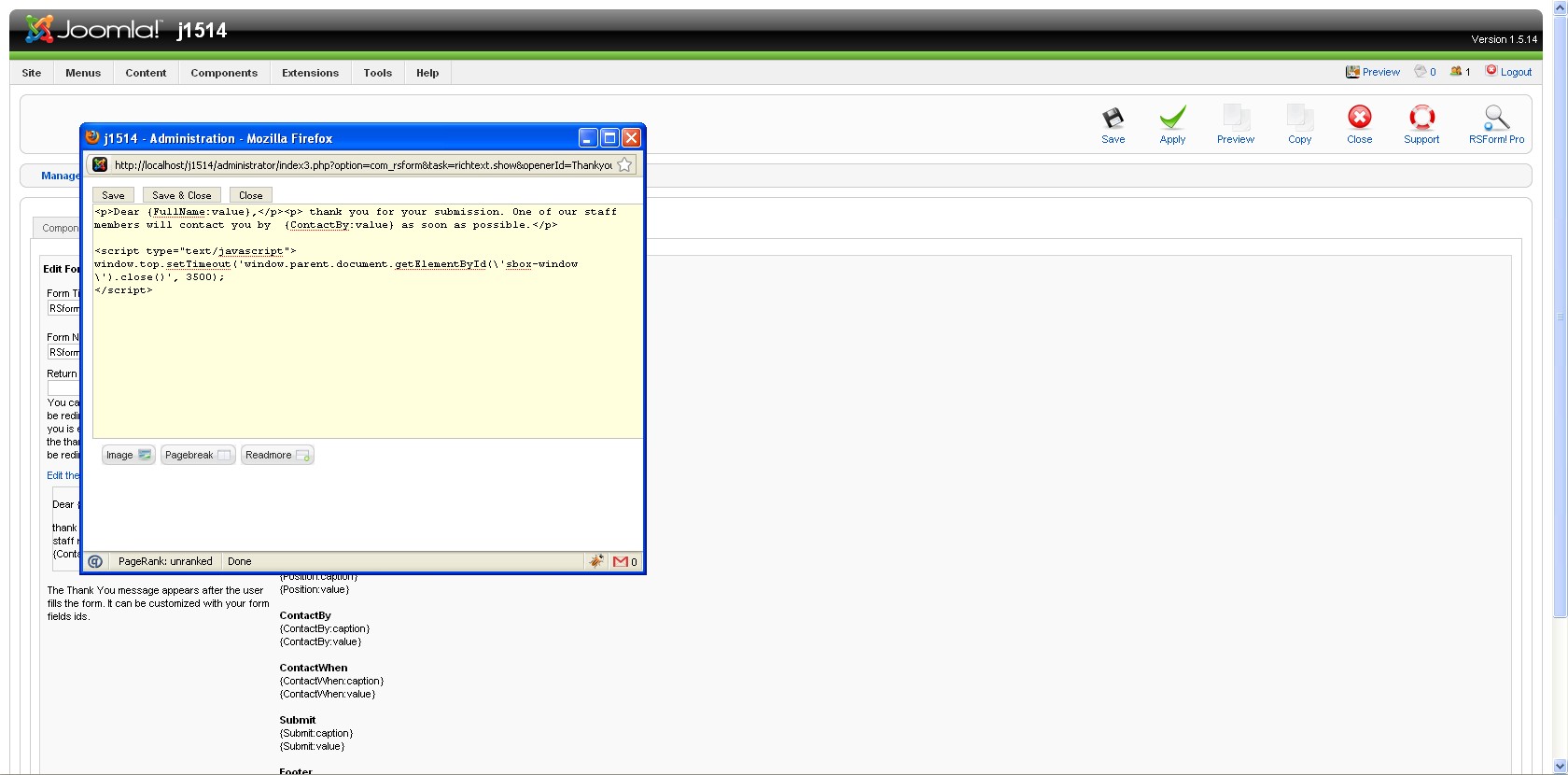Click the {ContactWhen:caption} placeholder text
Screen dimensions: 1568x775
[x=331, y=681]
